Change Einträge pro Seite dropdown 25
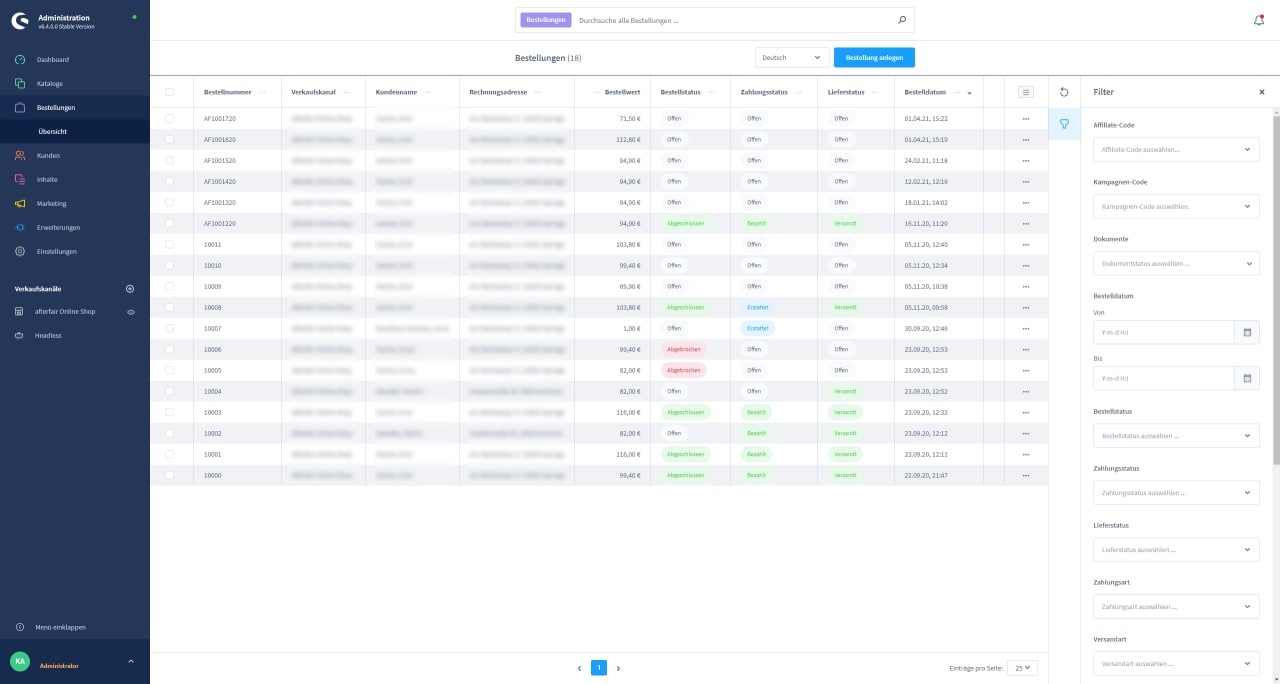 (1024, 668)
